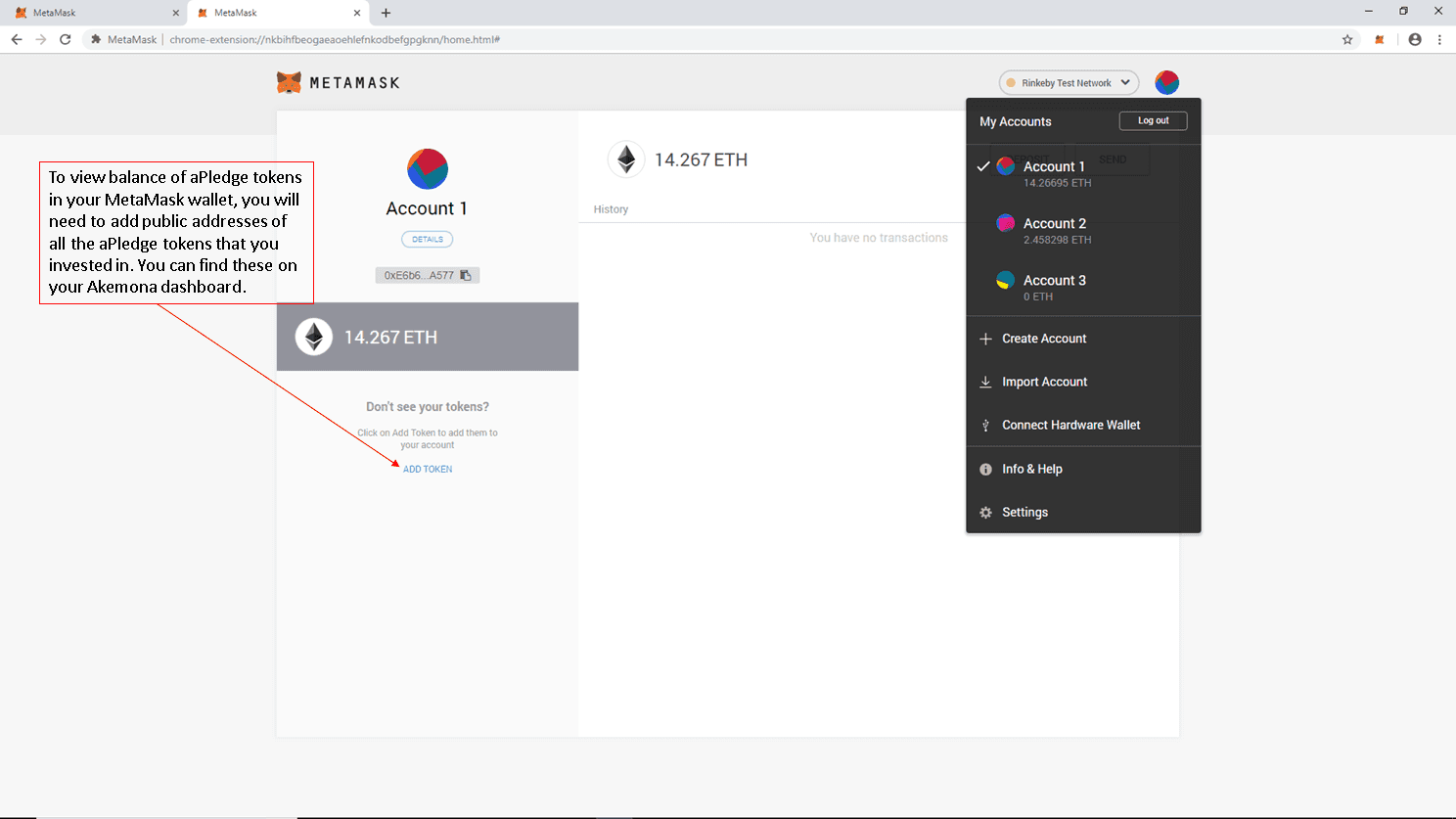This screenshot has height=819, width=1456.
Task: Click the Ethereum icon beside 14.267 ETH heading
Action: (x=626, y=159)
